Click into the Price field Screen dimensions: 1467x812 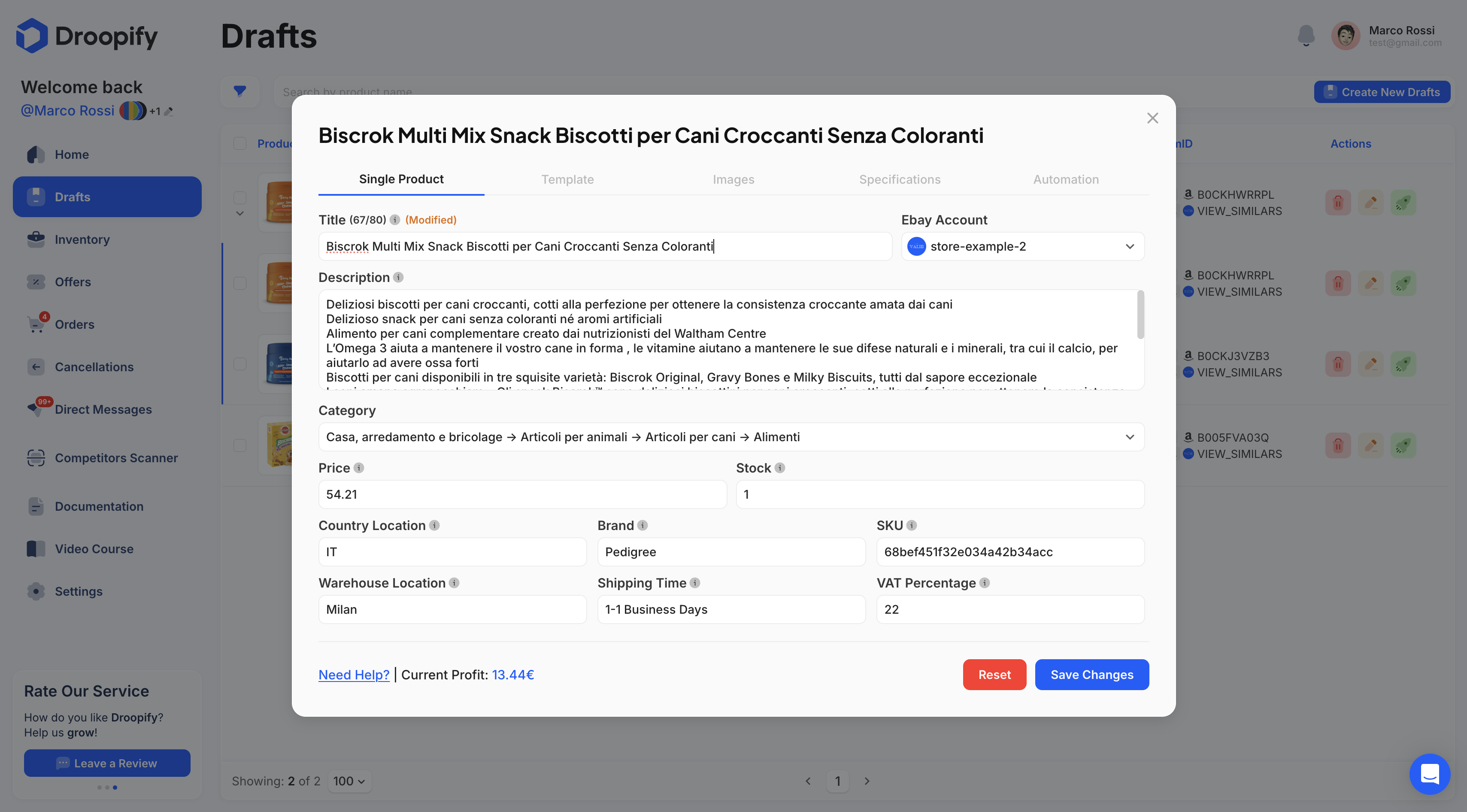tap(522, 494)
